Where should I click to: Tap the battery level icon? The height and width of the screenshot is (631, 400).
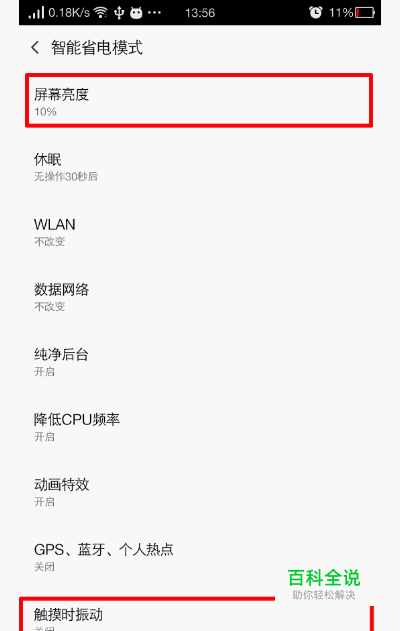click(365, 13)
